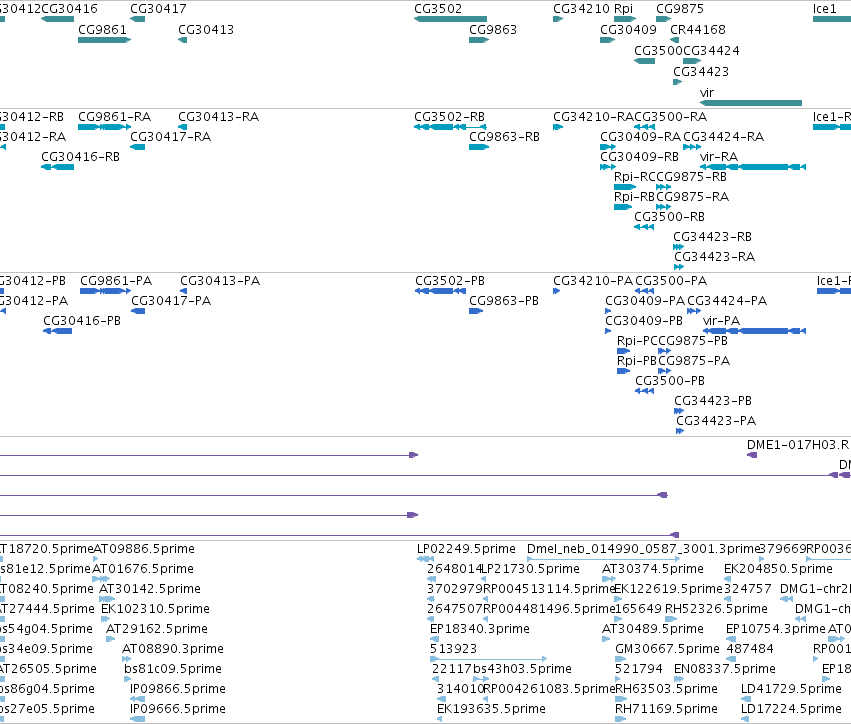
Task: Select EST LP21730.5prime
Action: [x=484, y=579]
